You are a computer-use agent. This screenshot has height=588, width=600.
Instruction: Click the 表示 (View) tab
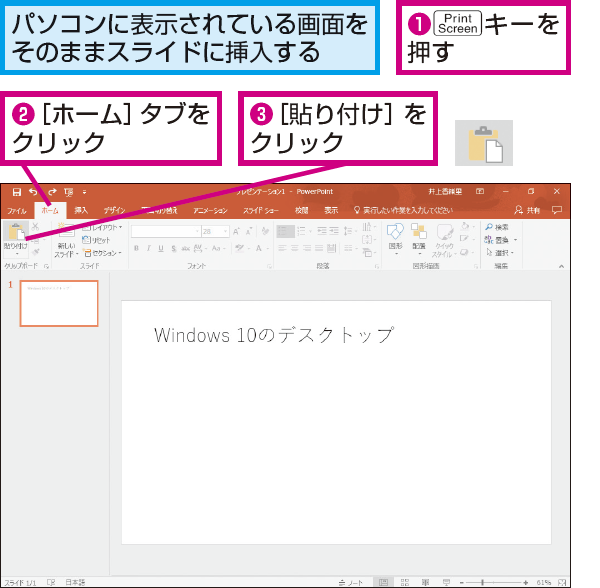tap(331, 210)
